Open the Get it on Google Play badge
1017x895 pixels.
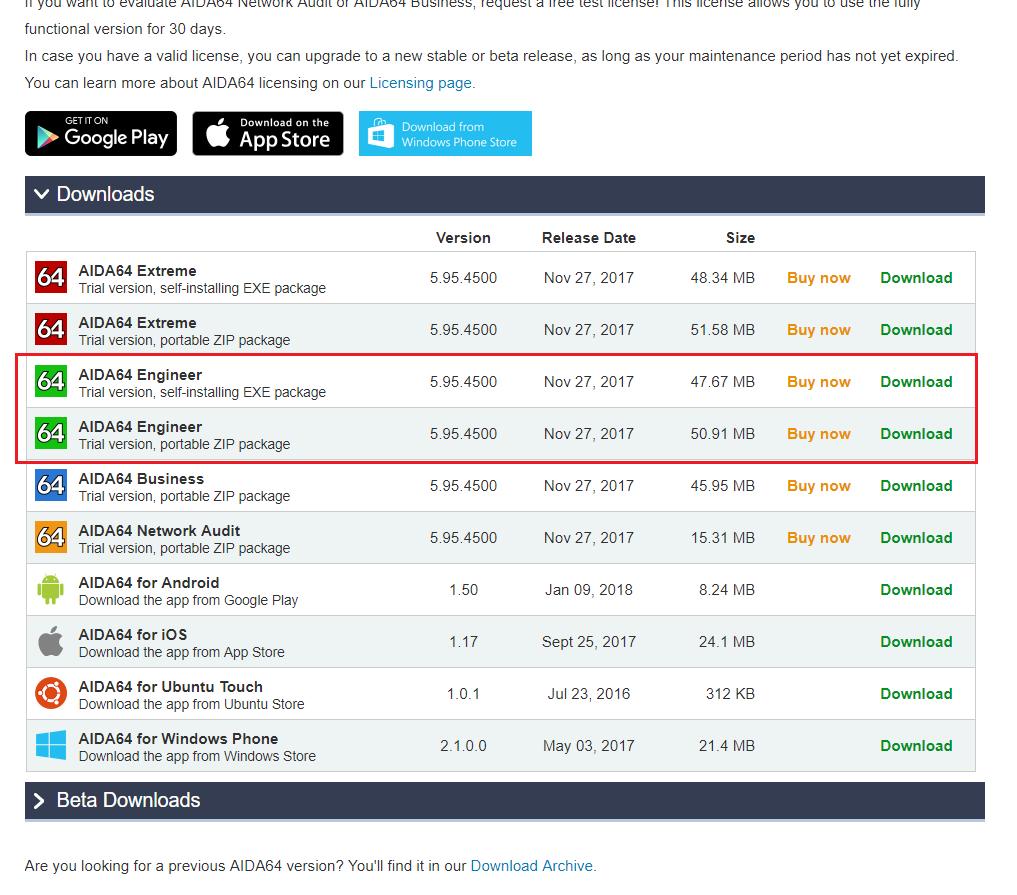(101, 134)
